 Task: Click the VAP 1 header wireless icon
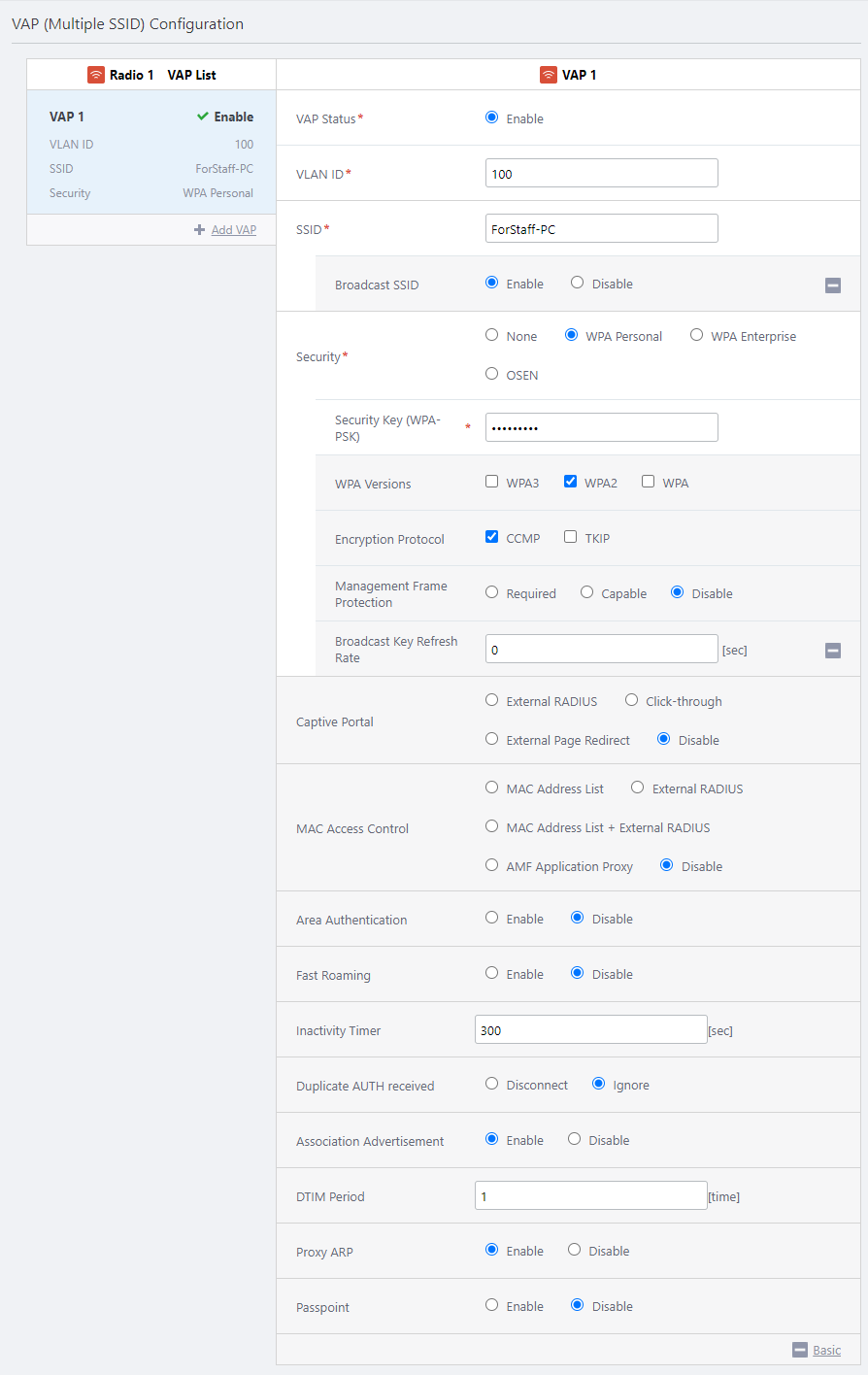[549, 75]
